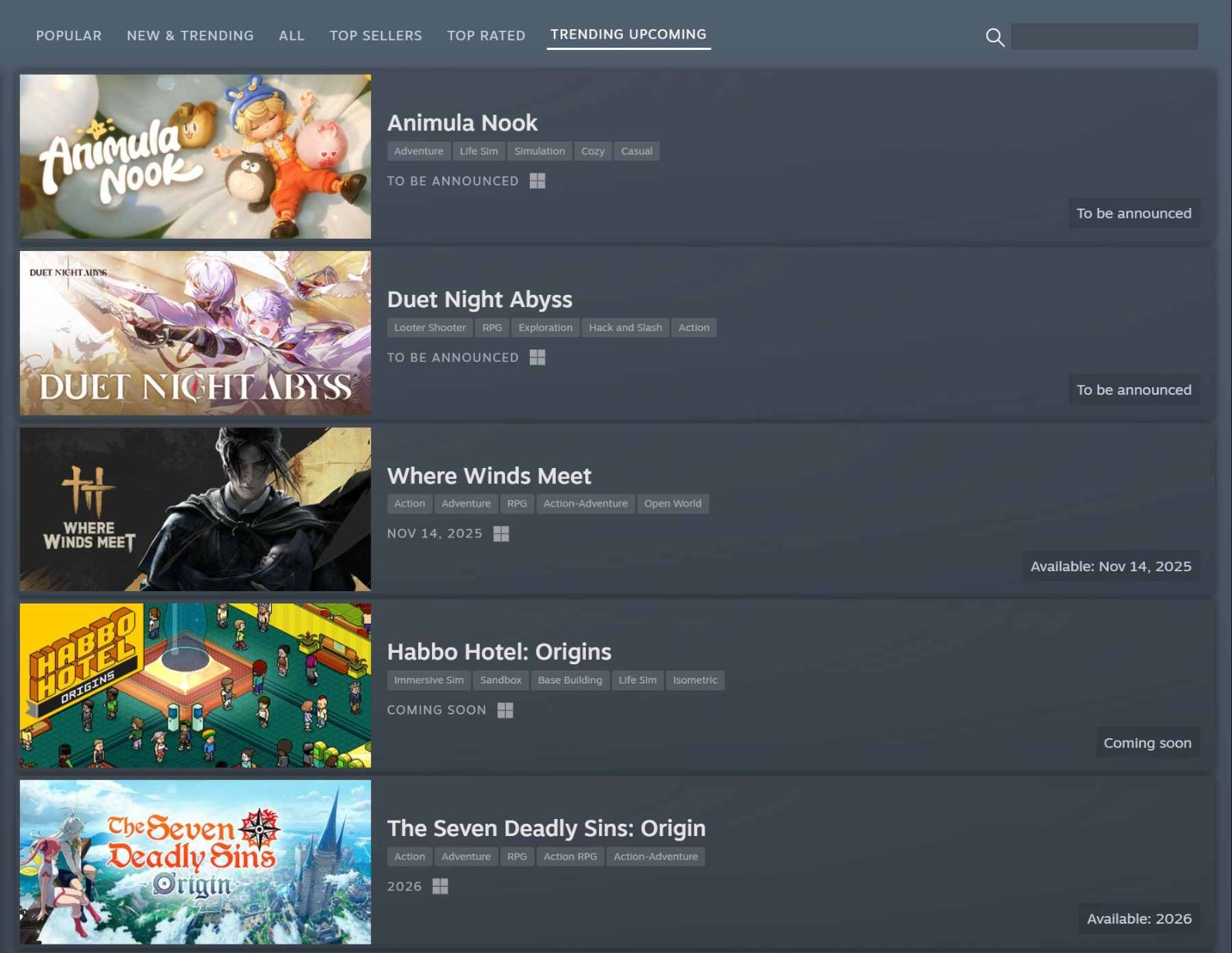Click the Where Winds Meet capsule image
Viewport: 1232px width, 953px height.
(x=195, y=510)
